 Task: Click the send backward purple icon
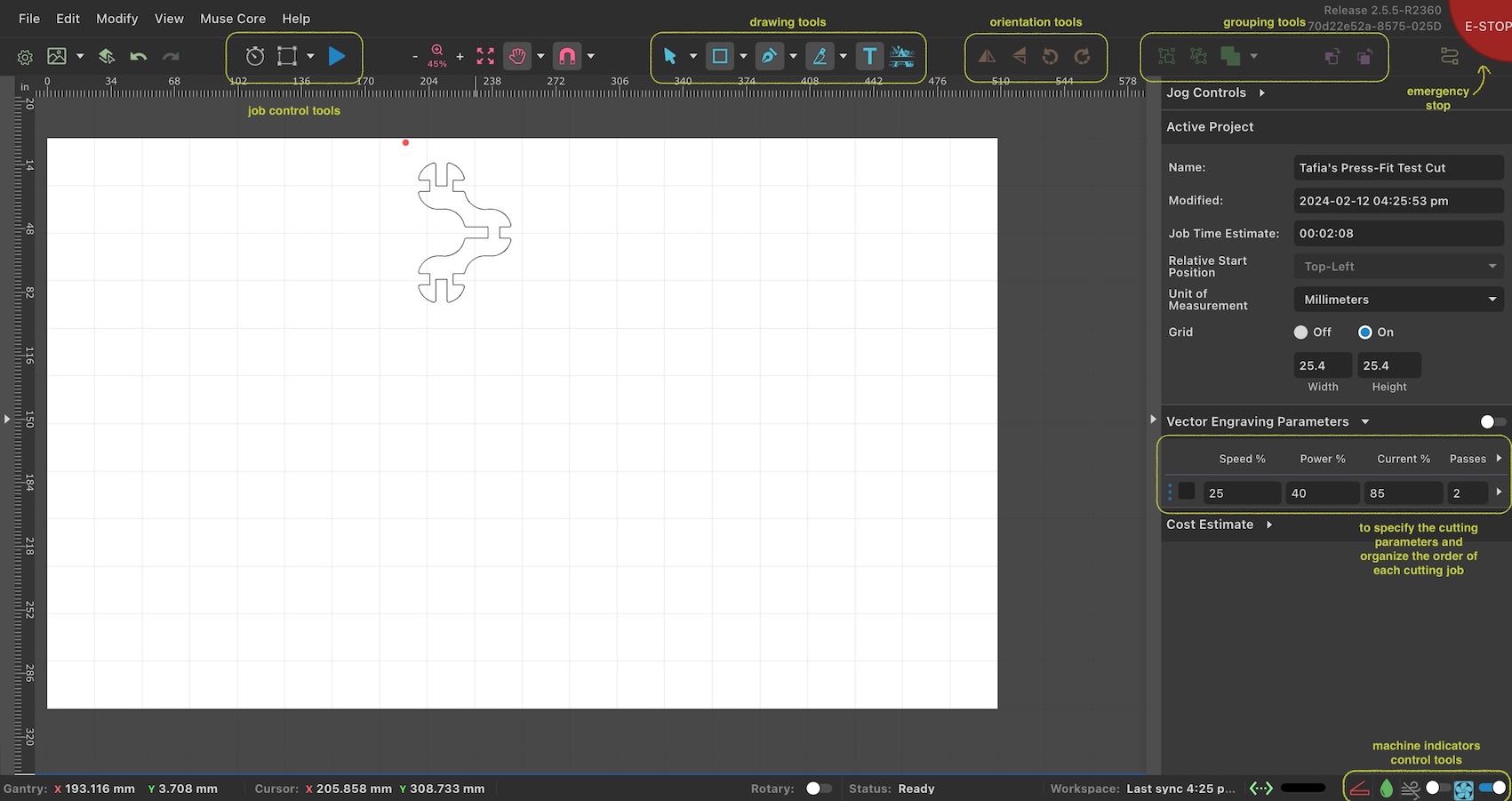(1364, 57)
